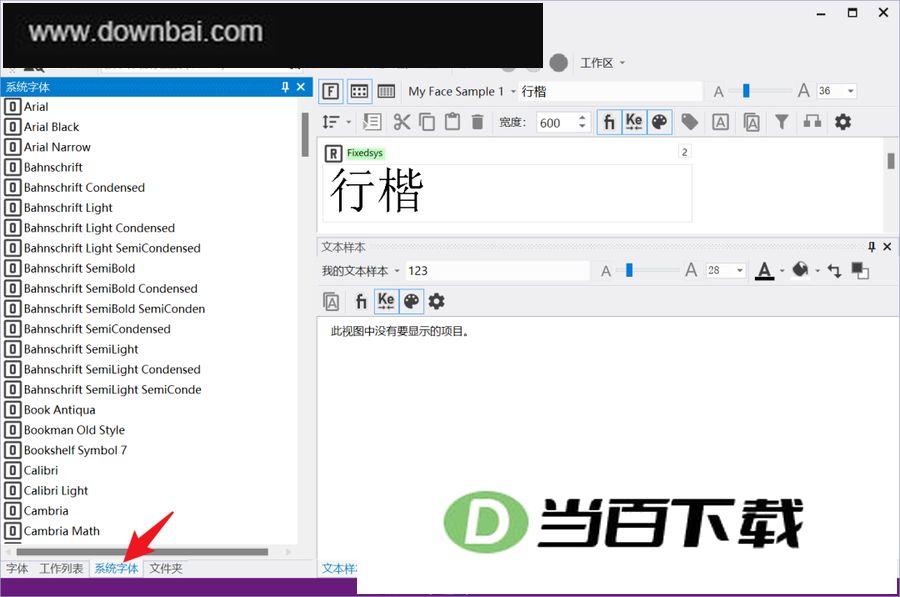Viewport: 900px width, 597px height.
Task: Close the 系统字体 panel
Action: click(301, 87)
